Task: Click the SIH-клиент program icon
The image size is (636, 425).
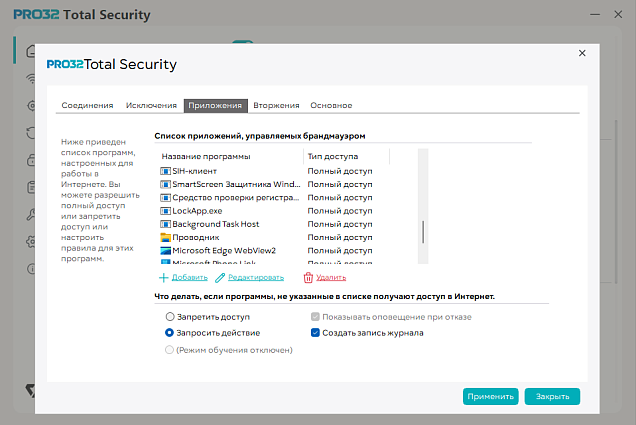Action: [x=165, y=171]
